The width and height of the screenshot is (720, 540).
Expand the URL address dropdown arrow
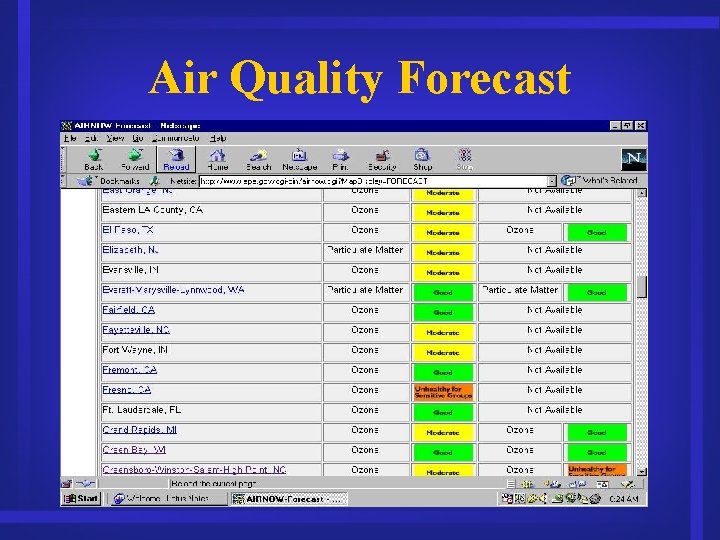pyautogui.click(x=552, y=181)
